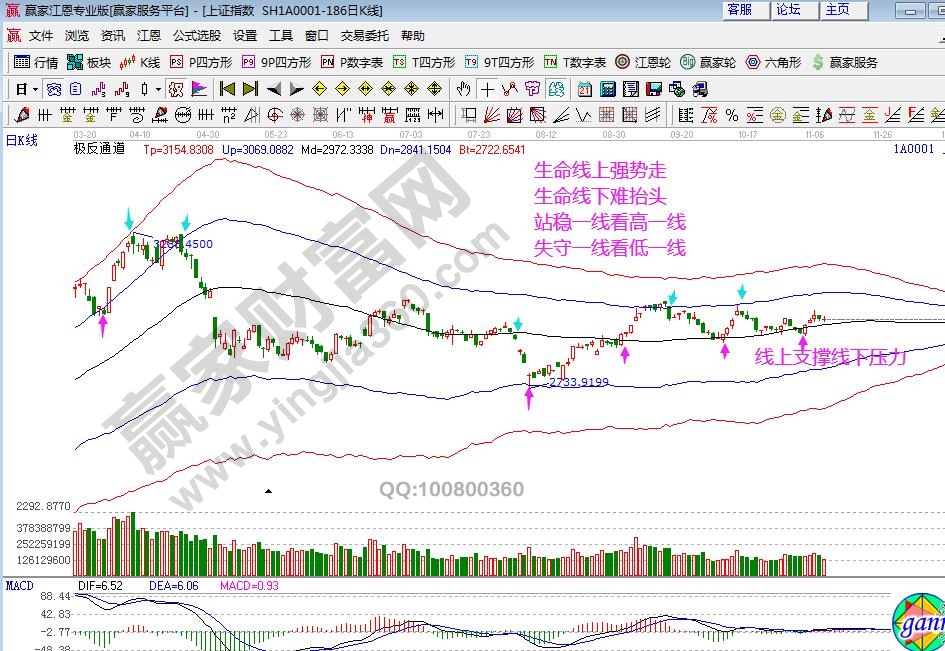Click the 日K线 chart label
Viewport: 945px width, 651px height.
(x=22, y=141)
